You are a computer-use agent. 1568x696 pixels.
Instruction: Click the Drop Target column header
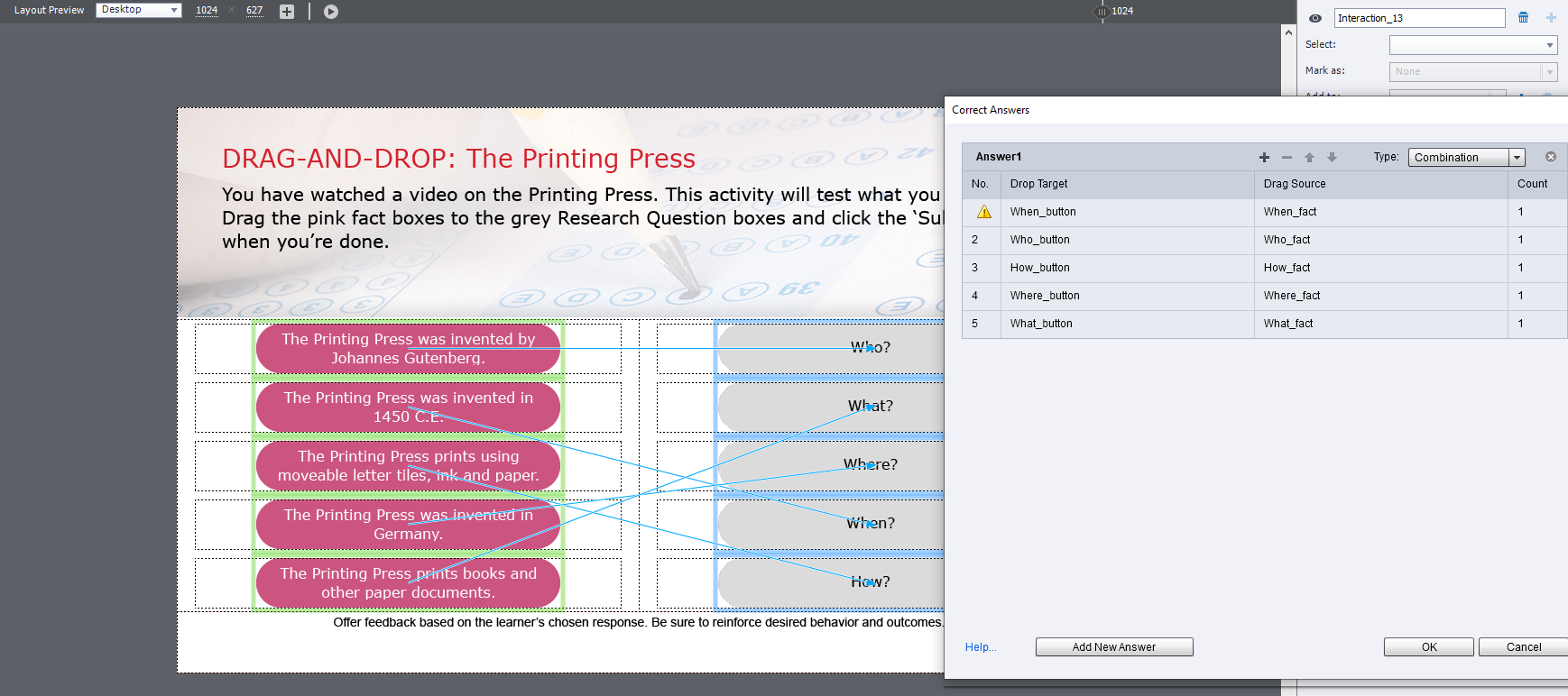point(1038,184)
